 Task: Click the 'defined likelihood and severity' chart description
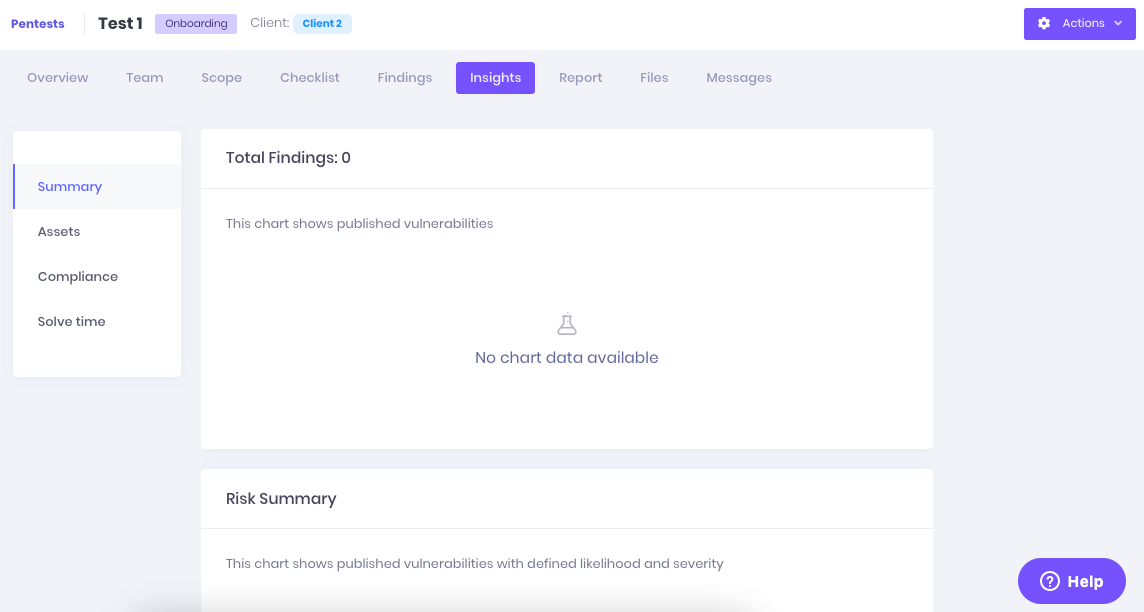(475, 564)
